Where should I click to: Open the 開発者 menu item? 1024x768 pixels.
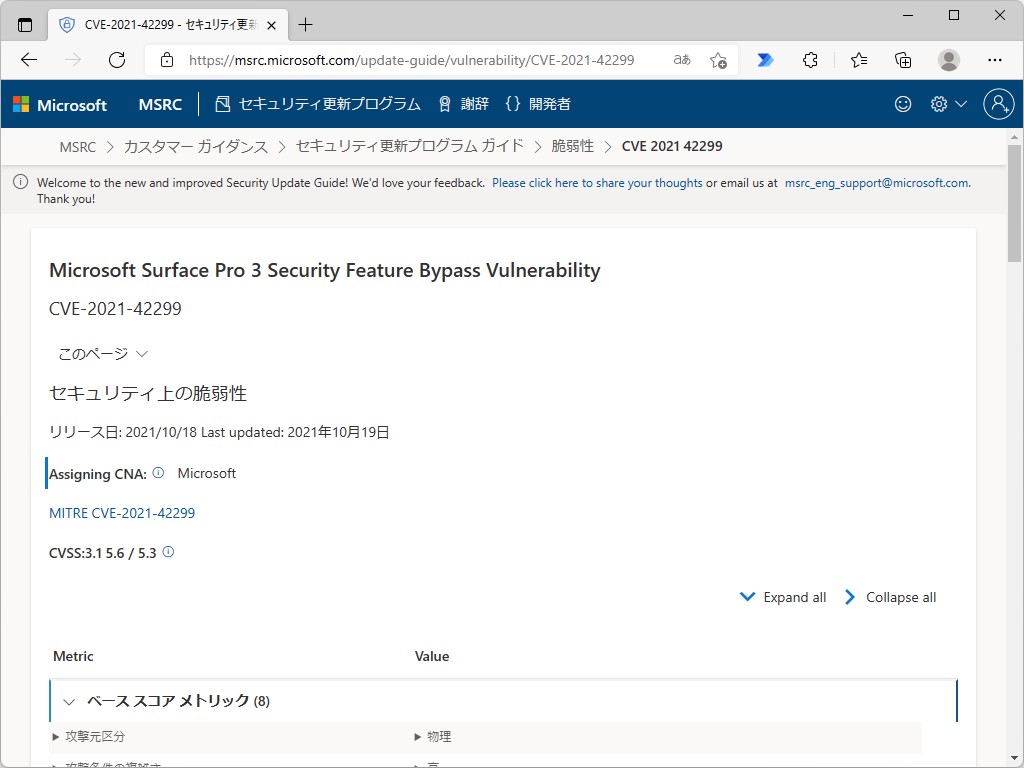pos(538,104)
